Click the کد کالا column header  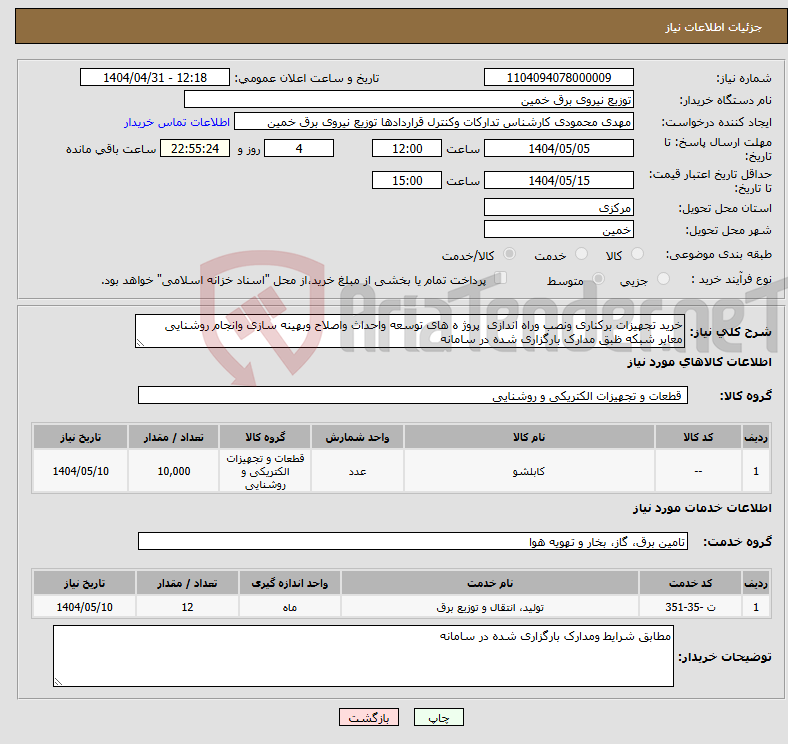698,437
